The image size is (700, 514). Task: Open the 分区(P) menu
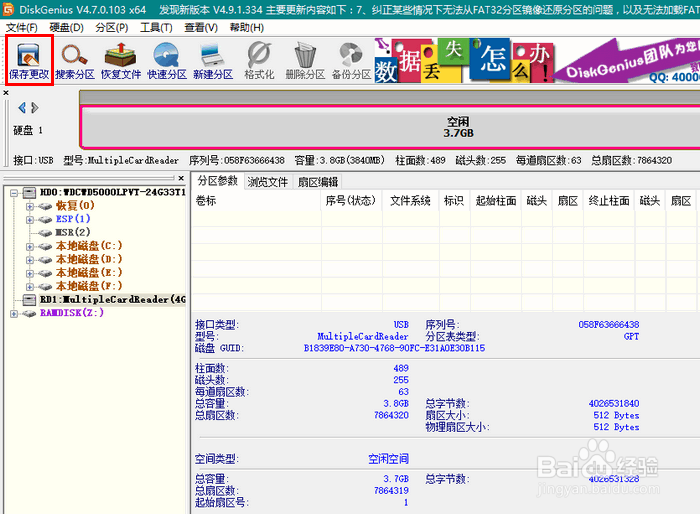[x=112, y=28]
